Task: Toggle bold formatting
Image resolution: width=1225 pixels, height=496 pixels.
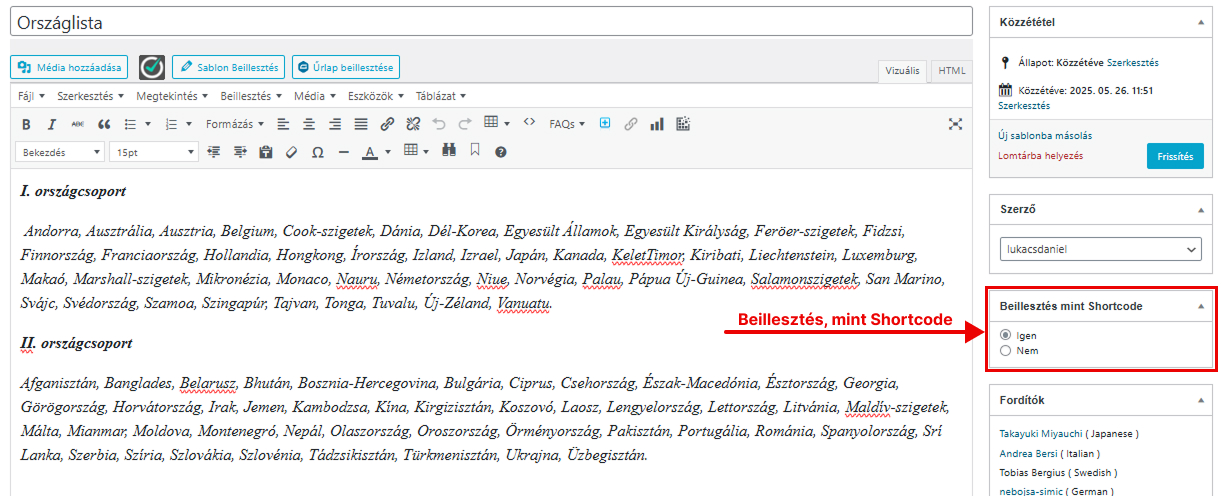Action: pos(26,124)
